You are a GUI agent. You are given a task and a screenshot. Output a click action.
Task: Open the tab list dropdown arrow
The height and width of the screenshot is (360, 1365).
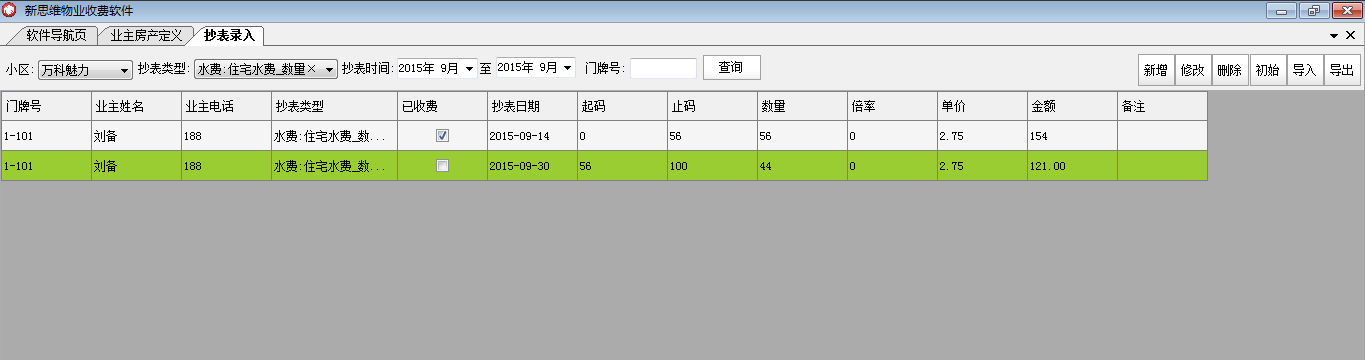(1334, 36)
